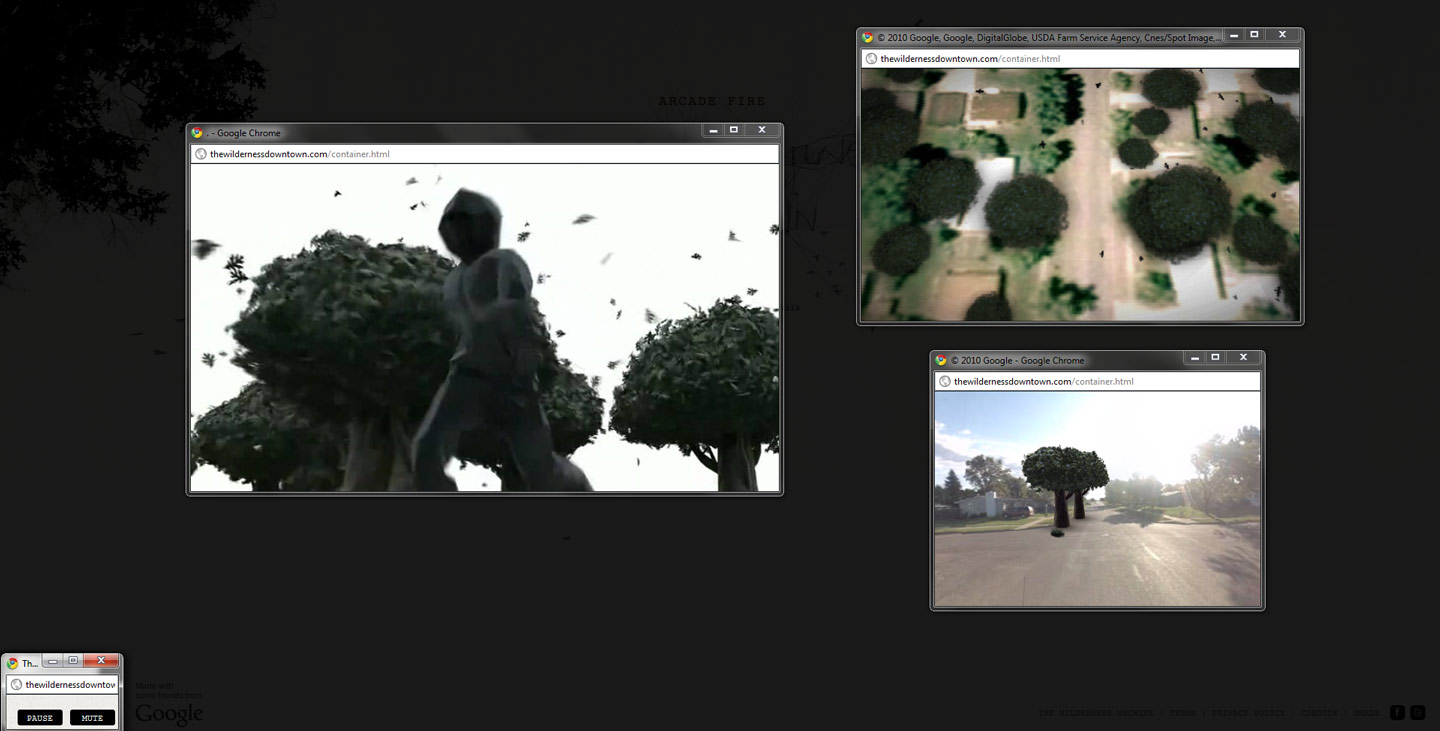Click the hooded runner video frame

click(484, 327)
